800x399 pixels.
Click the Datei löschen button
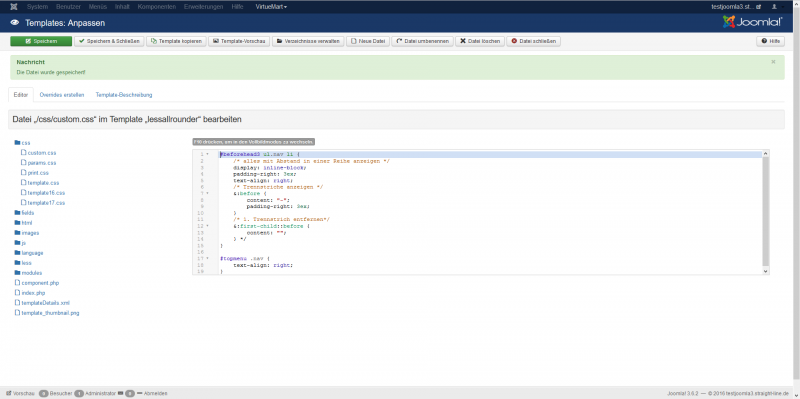(480, 41)
